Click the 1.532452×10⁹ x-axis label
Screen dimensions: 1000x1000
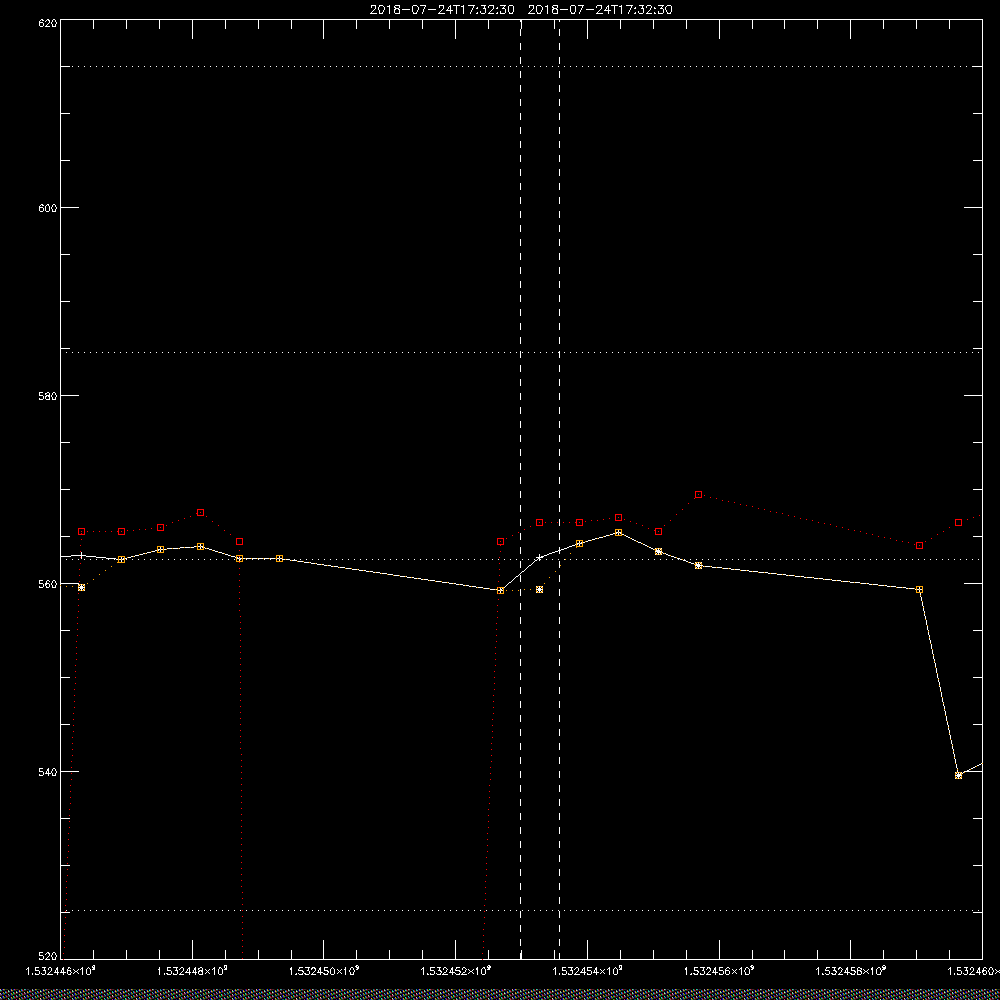tap(455, 971)
